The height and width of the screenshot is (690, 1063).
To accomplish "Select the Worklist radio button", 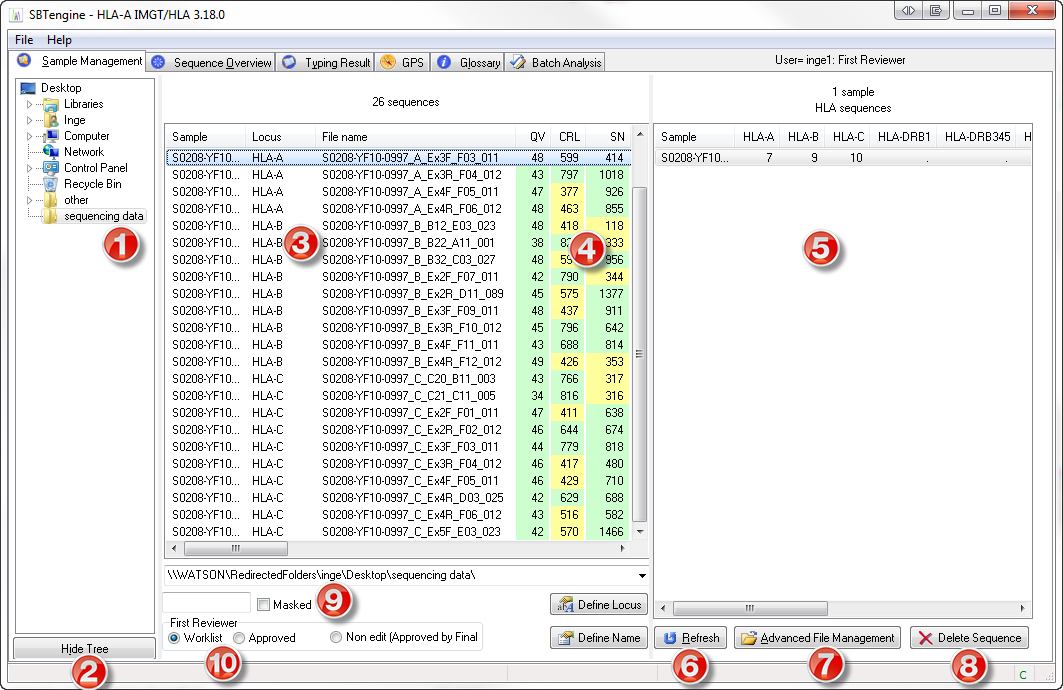I will point(174,638).
